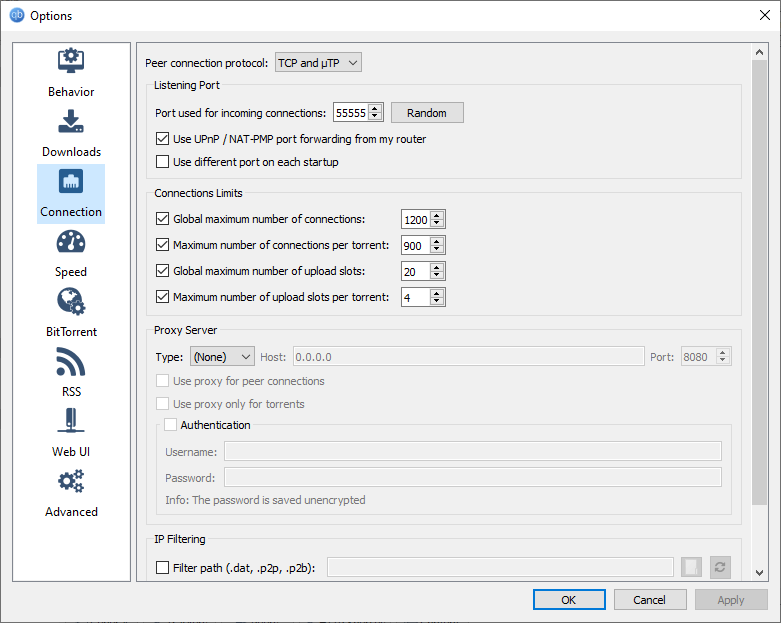Open the Behavior settings icon
This screenshot has width=781, height=623.
pos(71,61)
